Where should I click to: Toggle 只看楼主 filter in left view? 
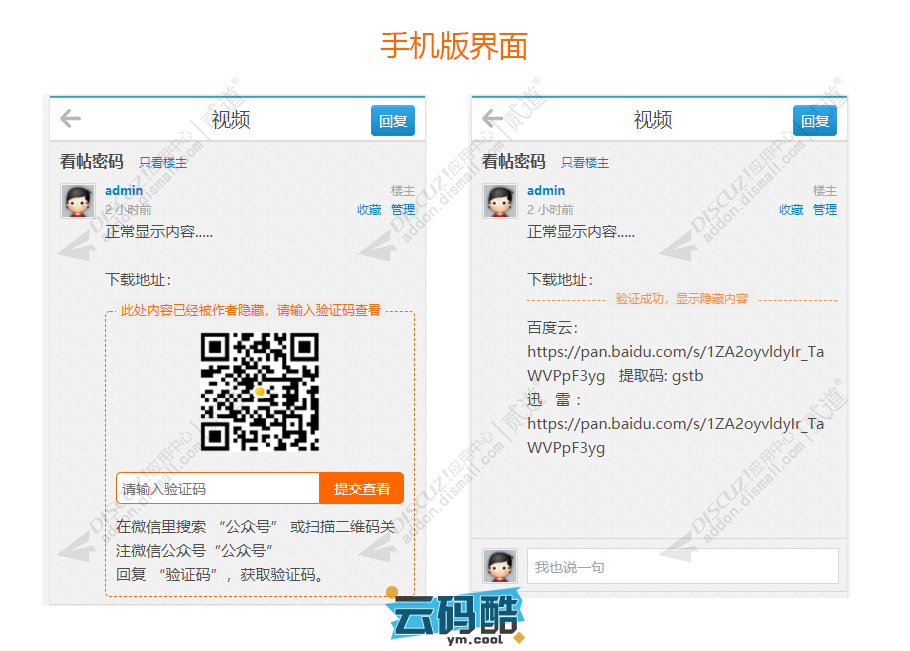[x=163, y=162]
